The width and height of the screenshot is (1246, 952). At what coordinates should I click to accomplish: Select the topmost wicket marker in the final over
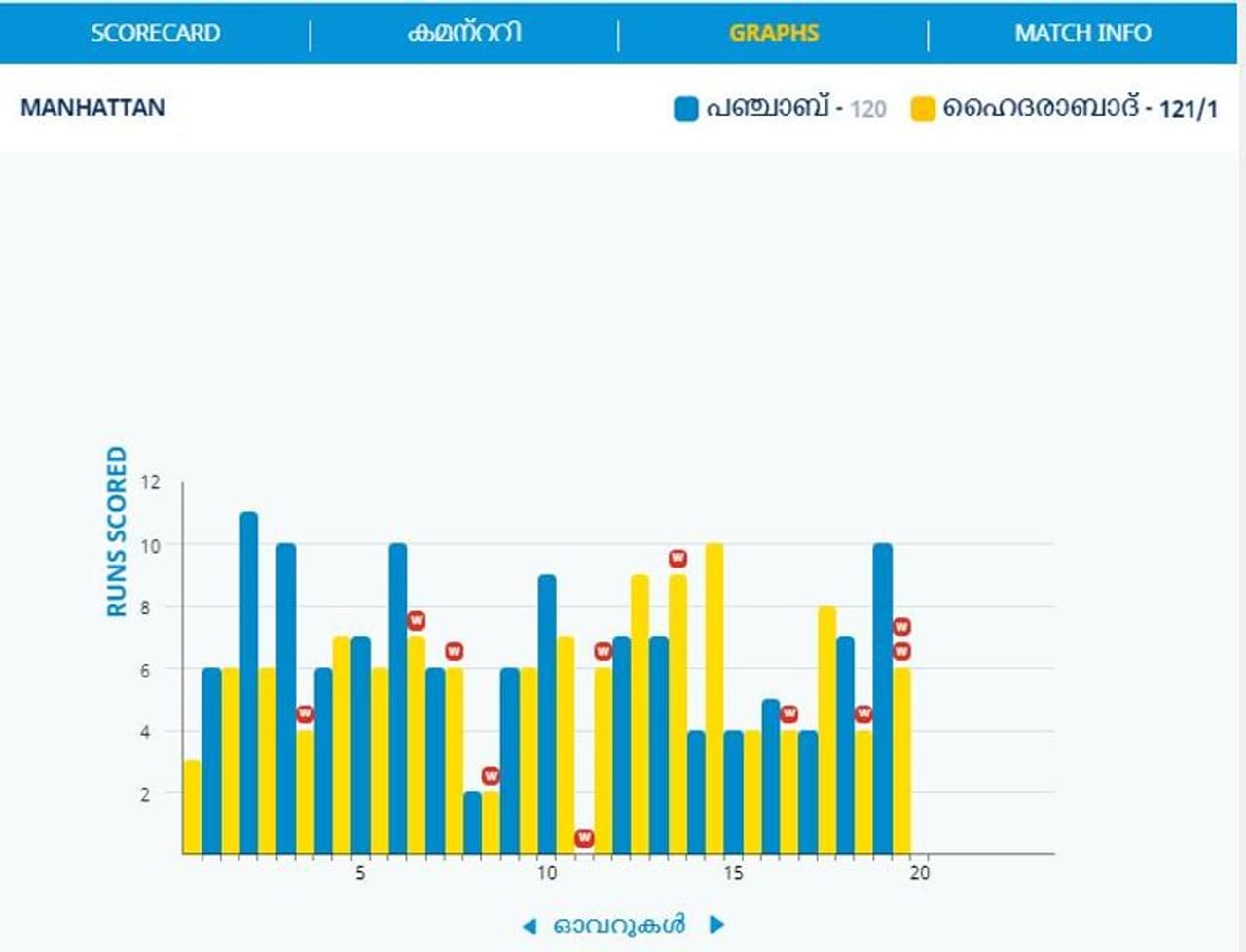(x=901, y=627)
